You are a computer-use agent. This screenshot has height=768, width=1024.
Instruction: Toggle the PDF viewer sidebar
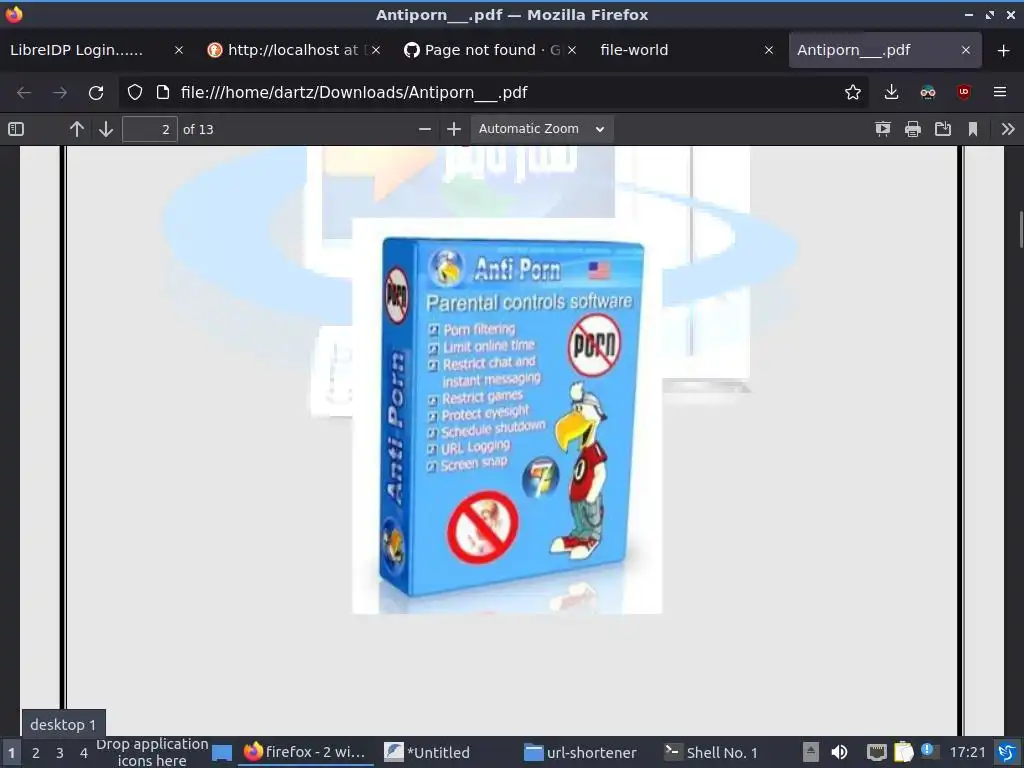(x=16, y=129)
